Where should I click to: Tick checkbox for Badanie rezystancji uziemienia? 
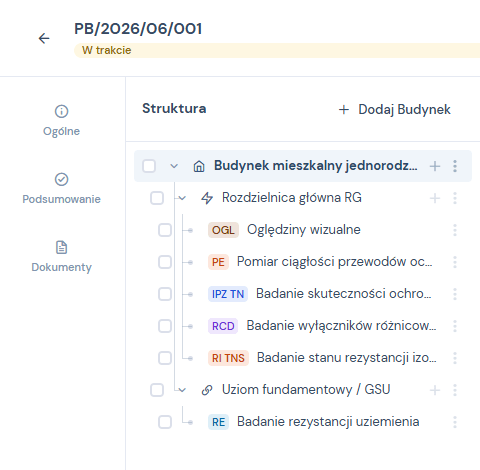[165, 422]
